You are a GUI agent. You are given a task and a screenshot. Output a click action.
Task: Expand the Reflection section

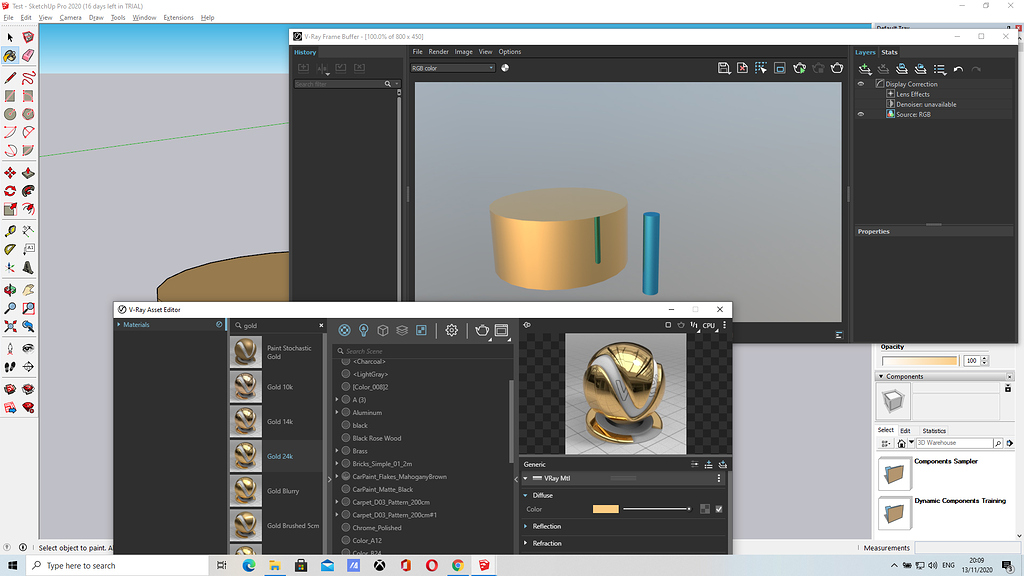pos(526,526)
